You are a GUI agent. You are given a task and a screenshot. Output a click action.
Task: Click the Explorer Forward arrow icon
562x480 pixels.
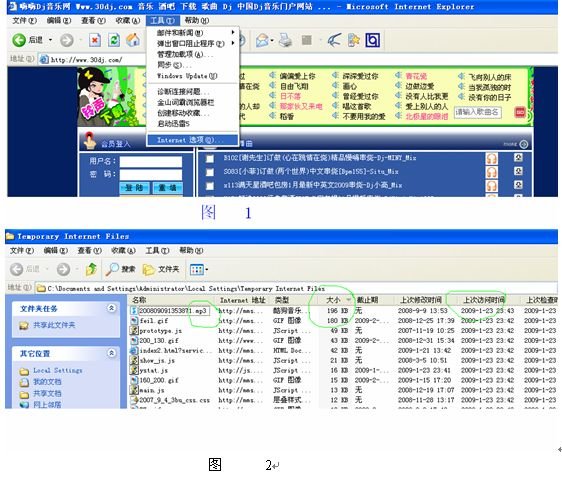click(63, 269)
